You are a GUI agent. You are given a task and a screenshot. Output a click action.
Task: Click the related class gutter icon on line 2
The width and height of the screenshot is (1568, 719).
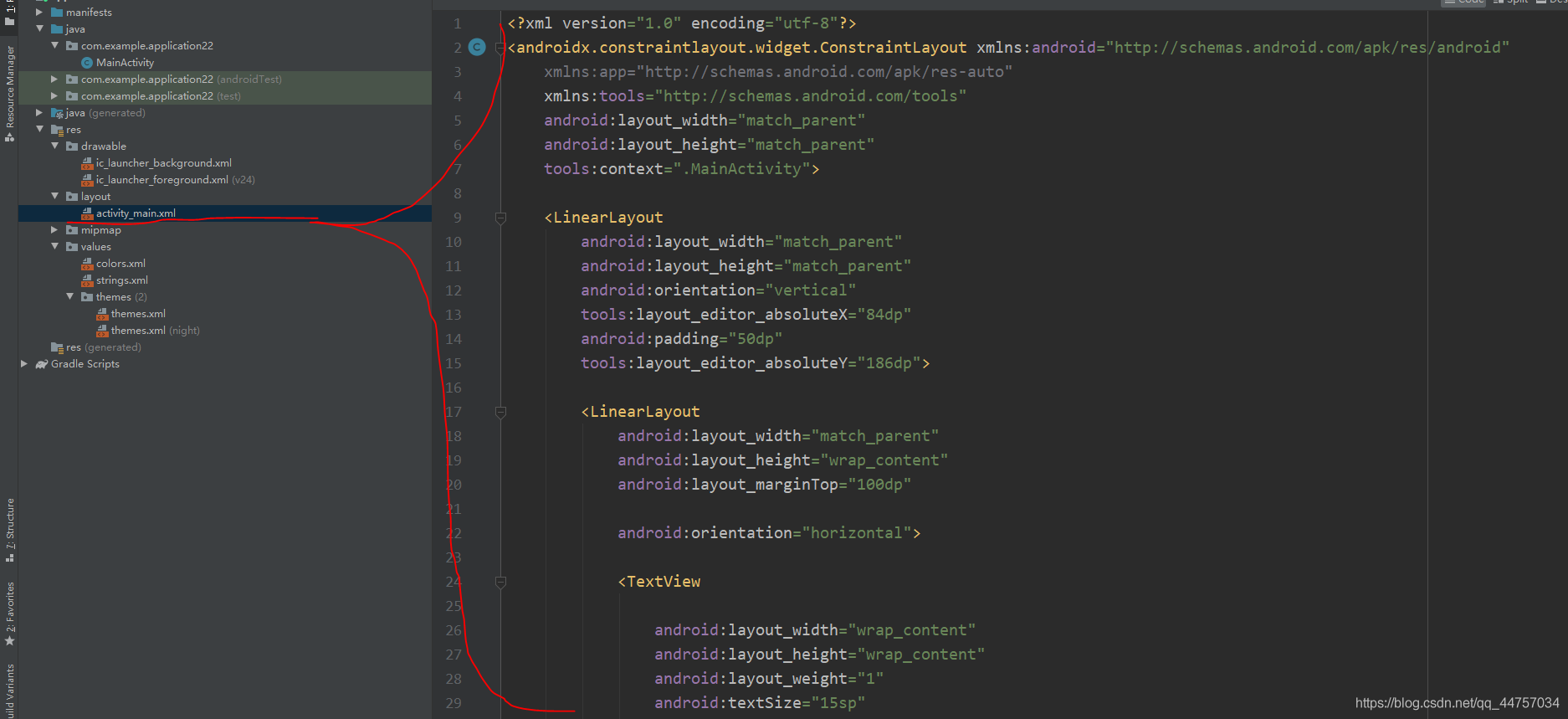477,48
